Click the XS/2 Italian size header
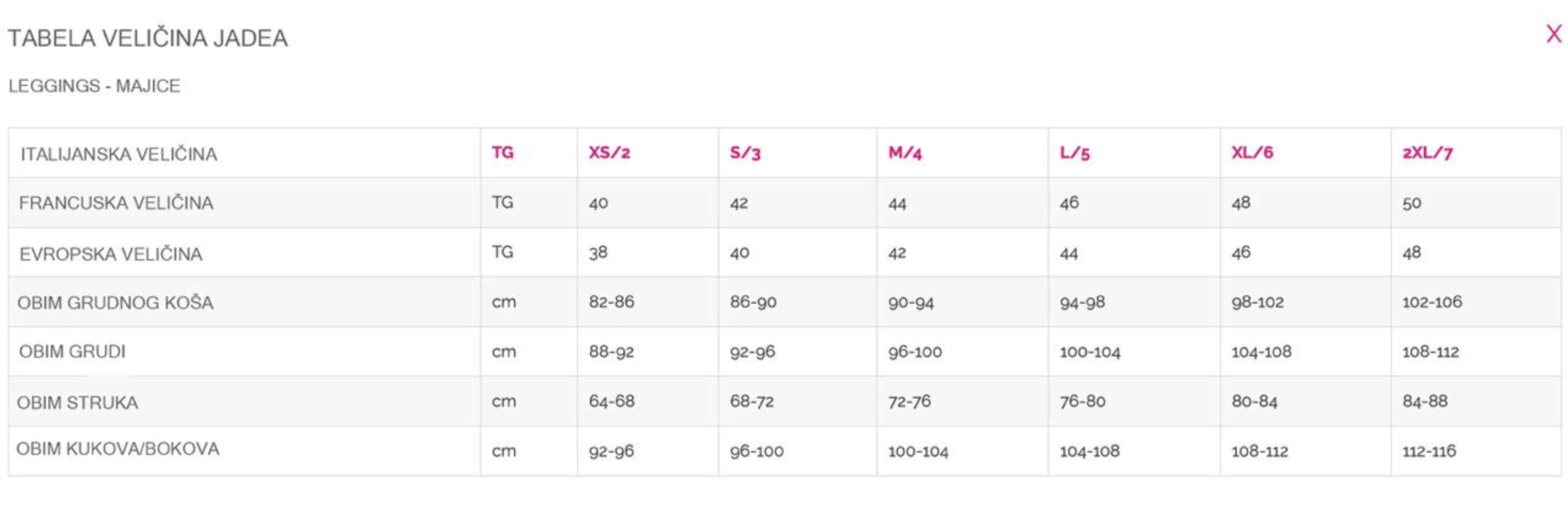Viewport: 1568px width, 511px height. pos(609,152)
